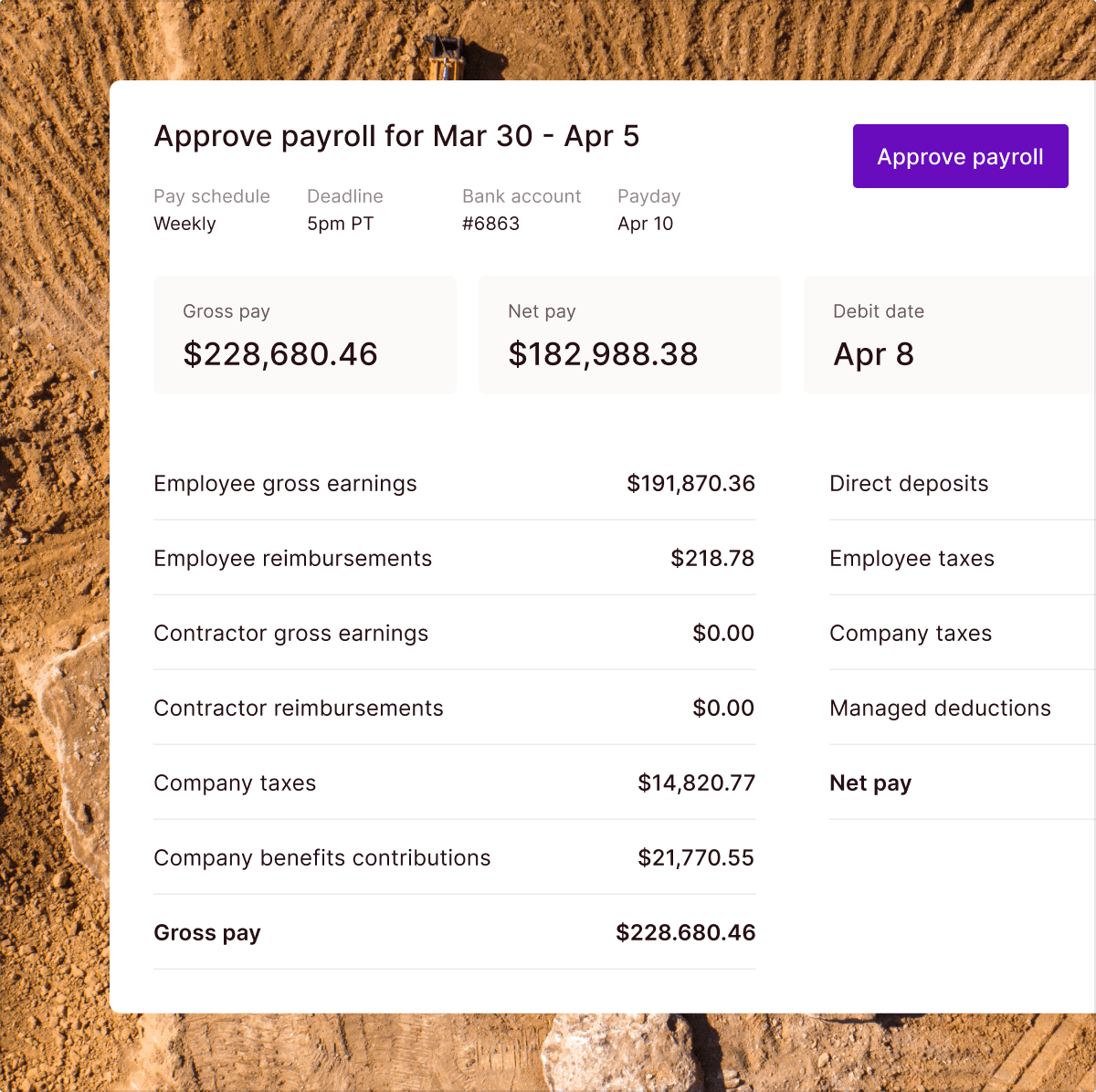Click Company taxes in the right column
The width and height of the screenshot is (1096, 1092).
coord(950,633)
